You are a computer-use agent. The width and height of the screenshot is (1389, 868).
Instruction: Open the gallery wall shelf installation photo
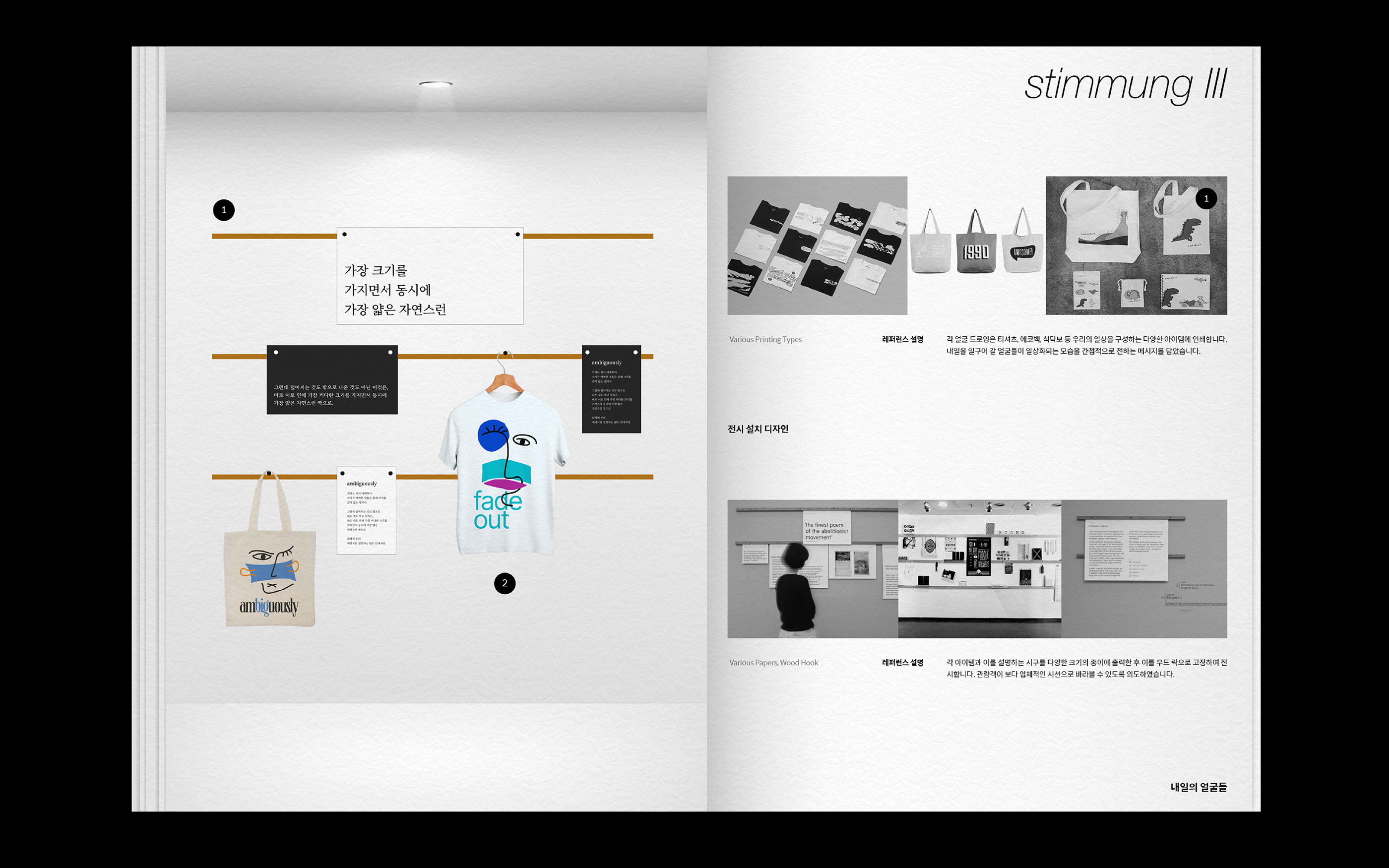(979, 569)
